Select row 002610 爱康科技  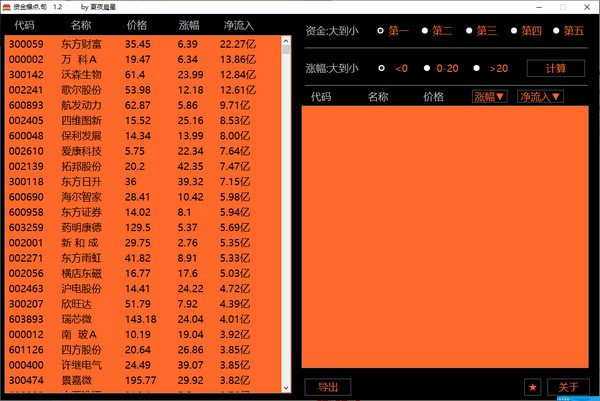click(143, 151)
